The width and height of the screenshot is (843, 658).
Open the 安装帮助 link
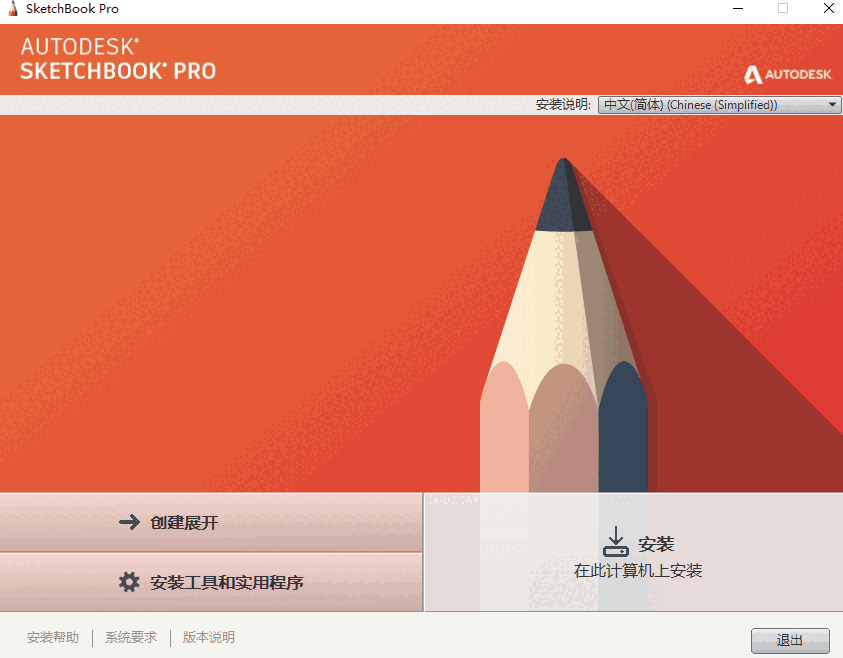pyautogui.click(x=53, y=638)
